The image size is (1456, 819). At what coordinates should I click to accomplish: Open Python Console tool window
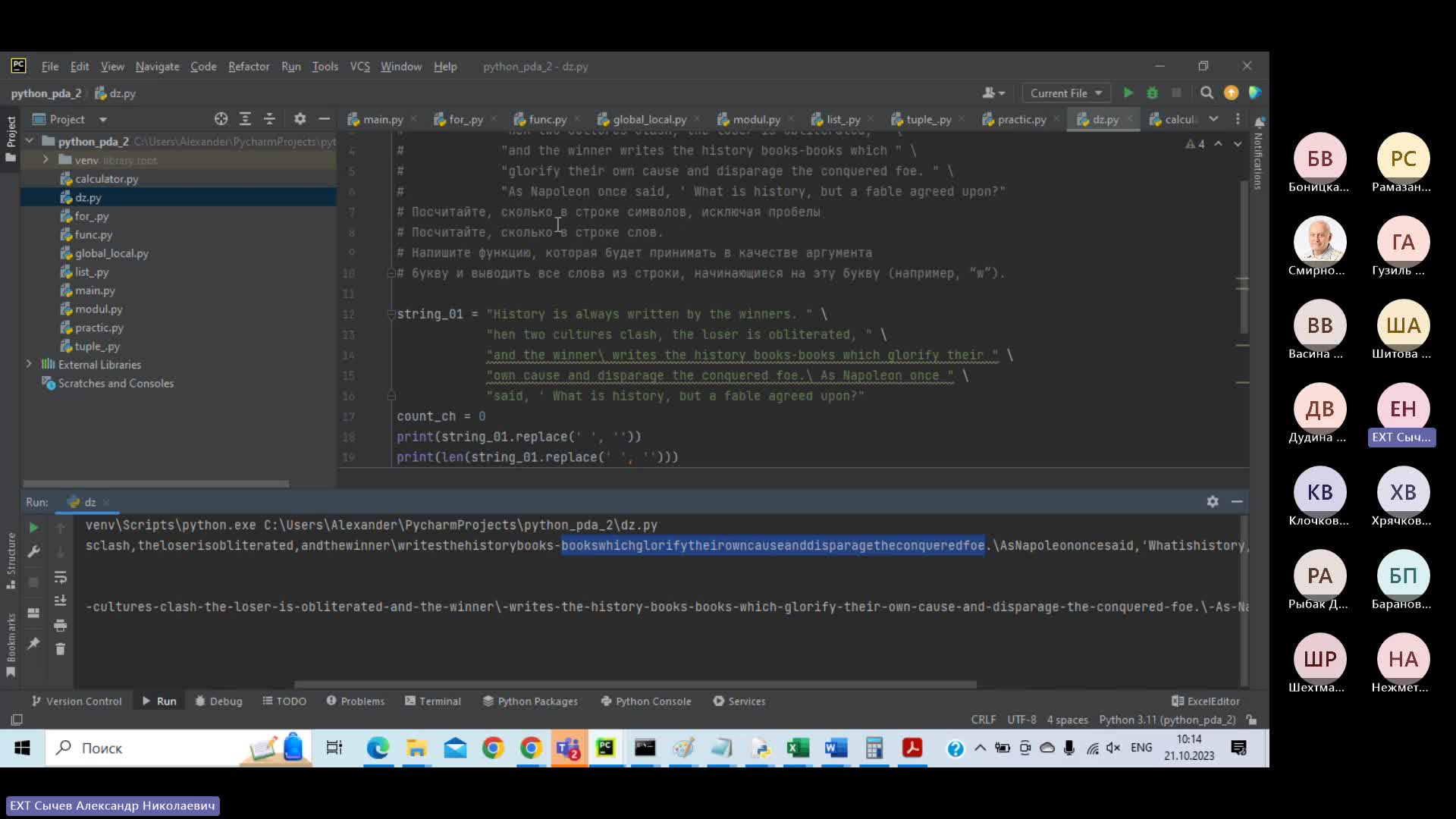[646, 701]
